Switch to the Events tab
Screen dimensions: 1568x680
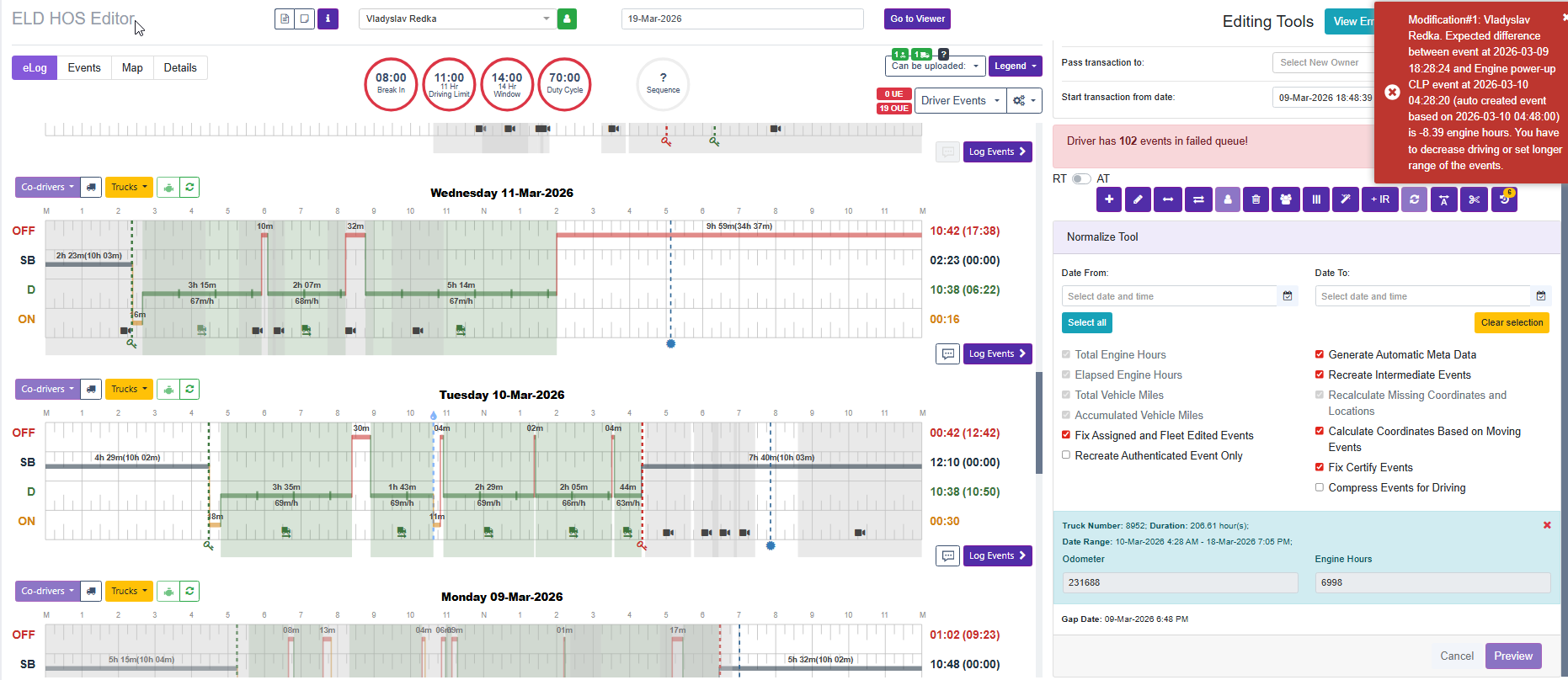[84, 68]
